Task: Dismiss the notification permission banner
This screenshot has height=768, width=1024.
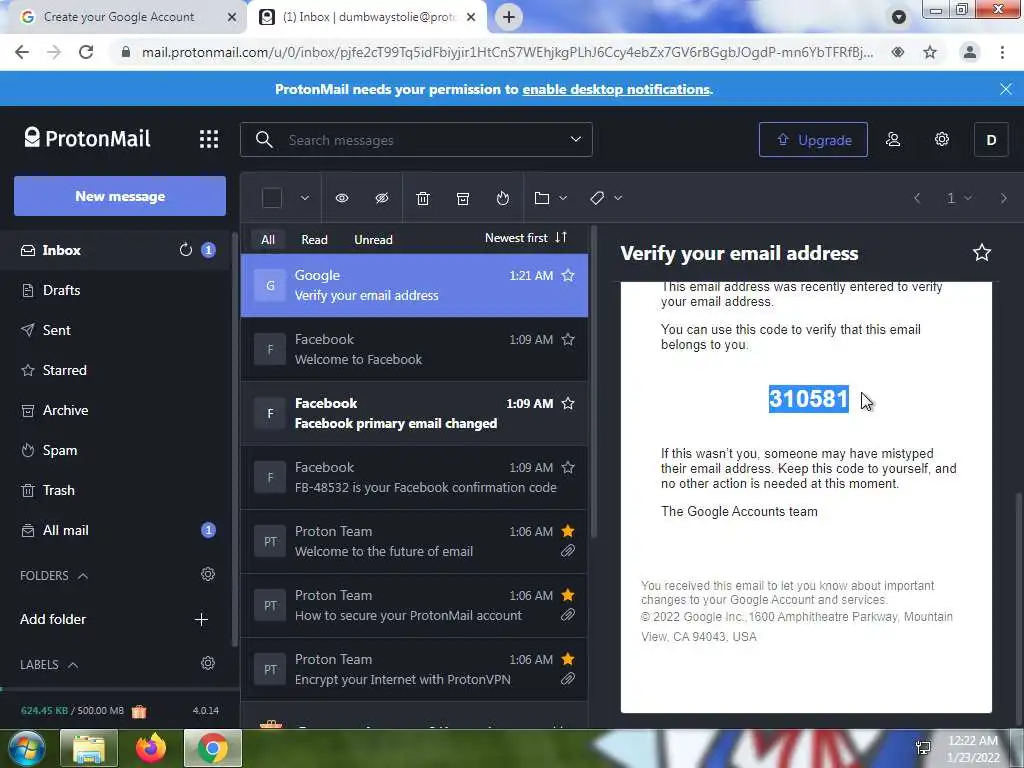Action: [1006, 89]
